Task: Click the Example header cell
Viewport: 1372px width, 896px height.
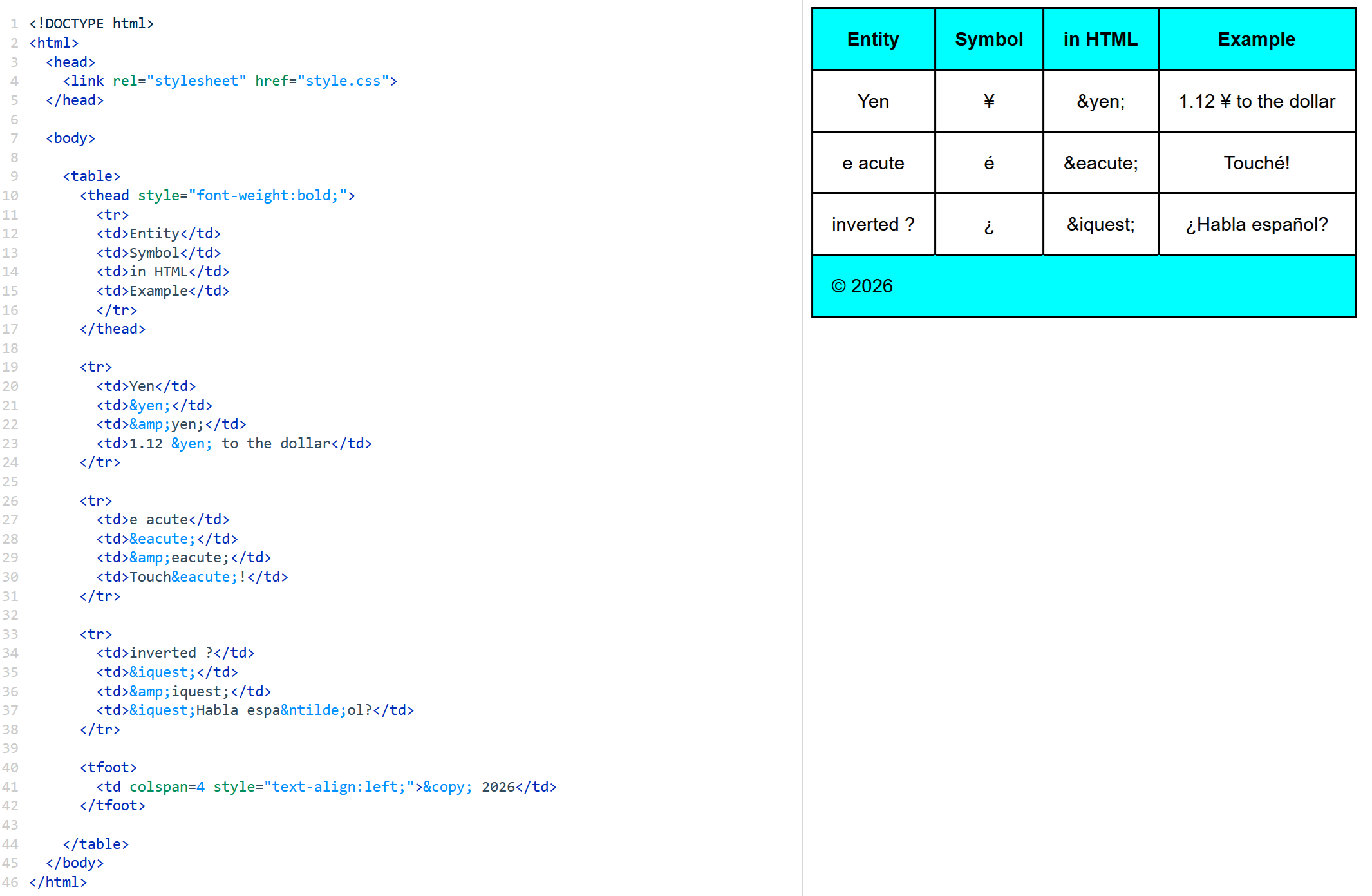Action: click(x=1255, y=39)
